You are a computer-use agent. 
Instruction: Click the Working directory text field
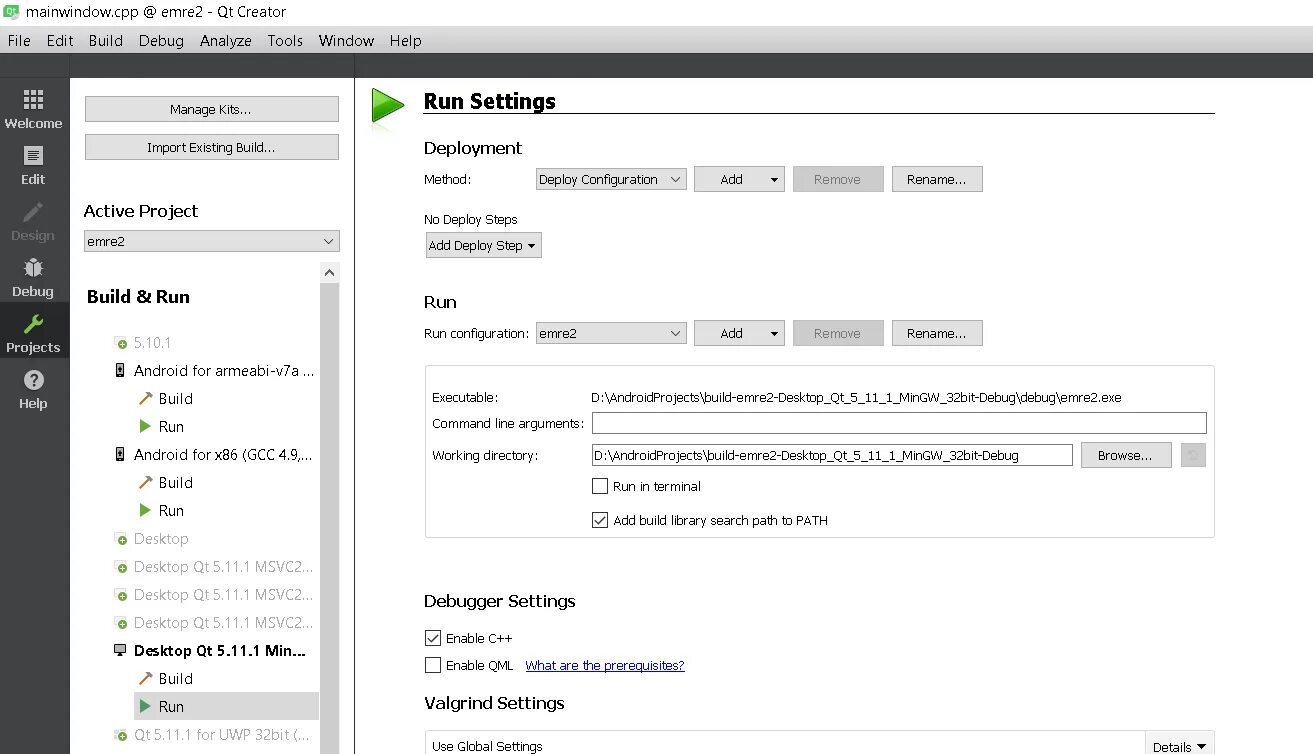coord(832,455)
